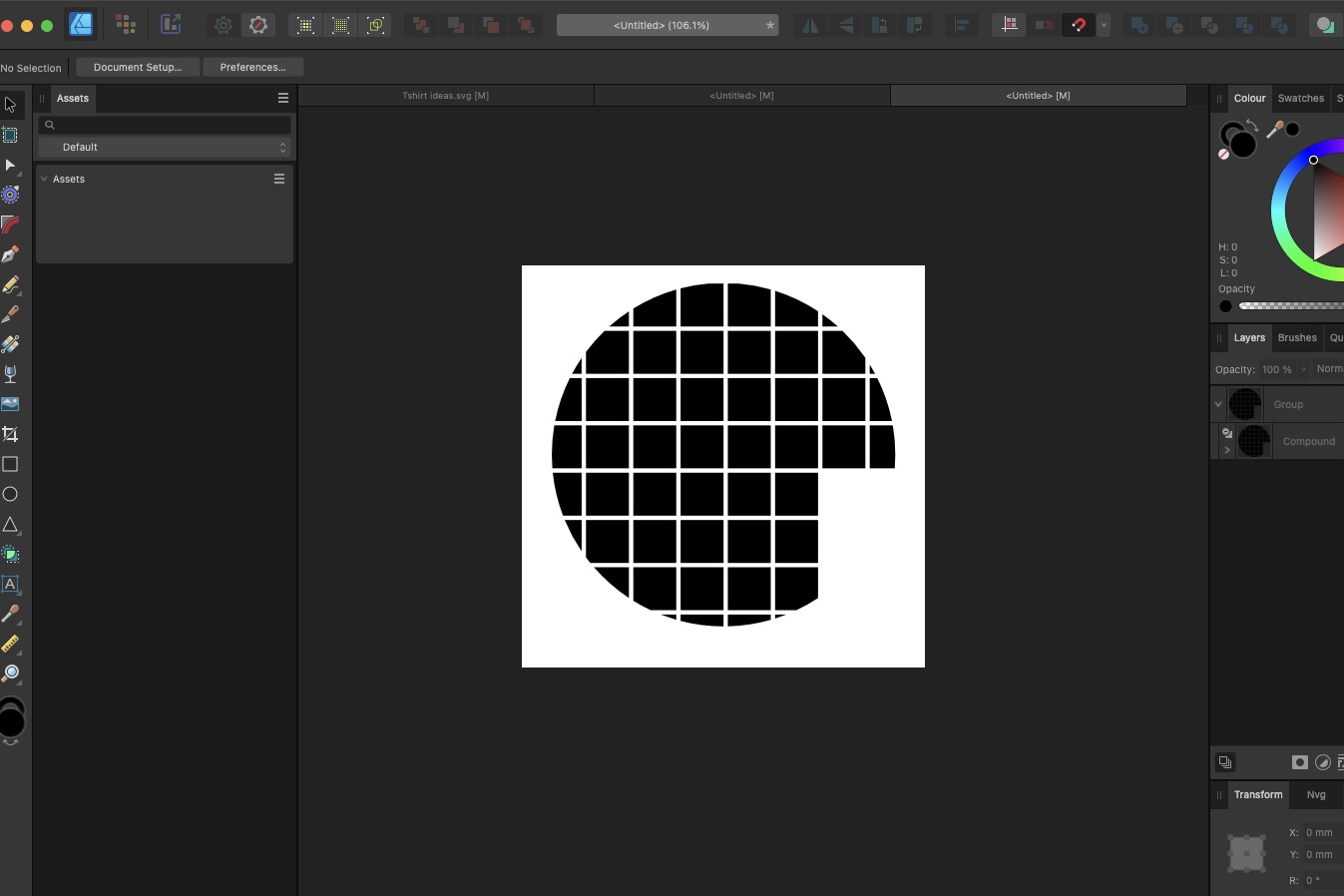
Task: Open Document Setup
Action: tap(137, 67)
